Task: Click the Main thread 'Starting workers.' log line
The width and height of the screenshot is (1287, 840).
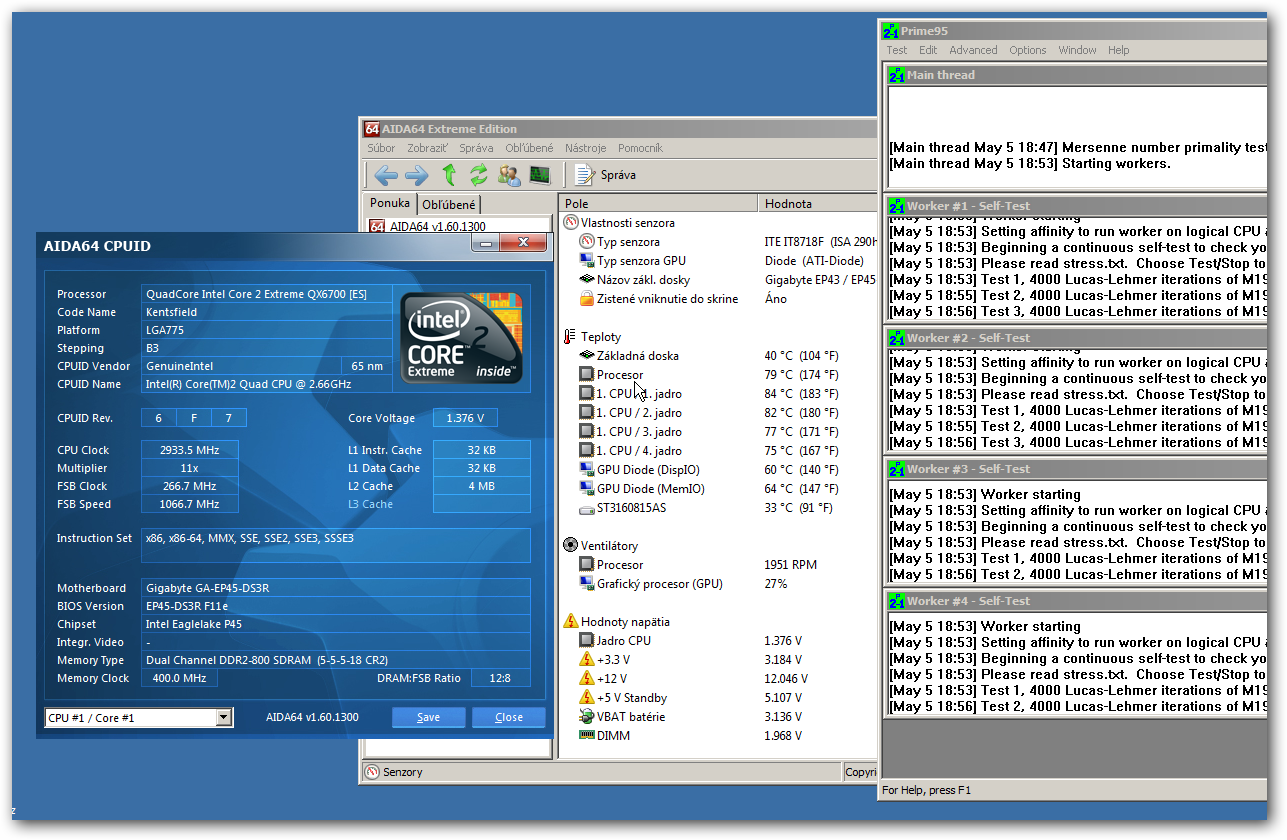Action: click(x=1030, y=163)
